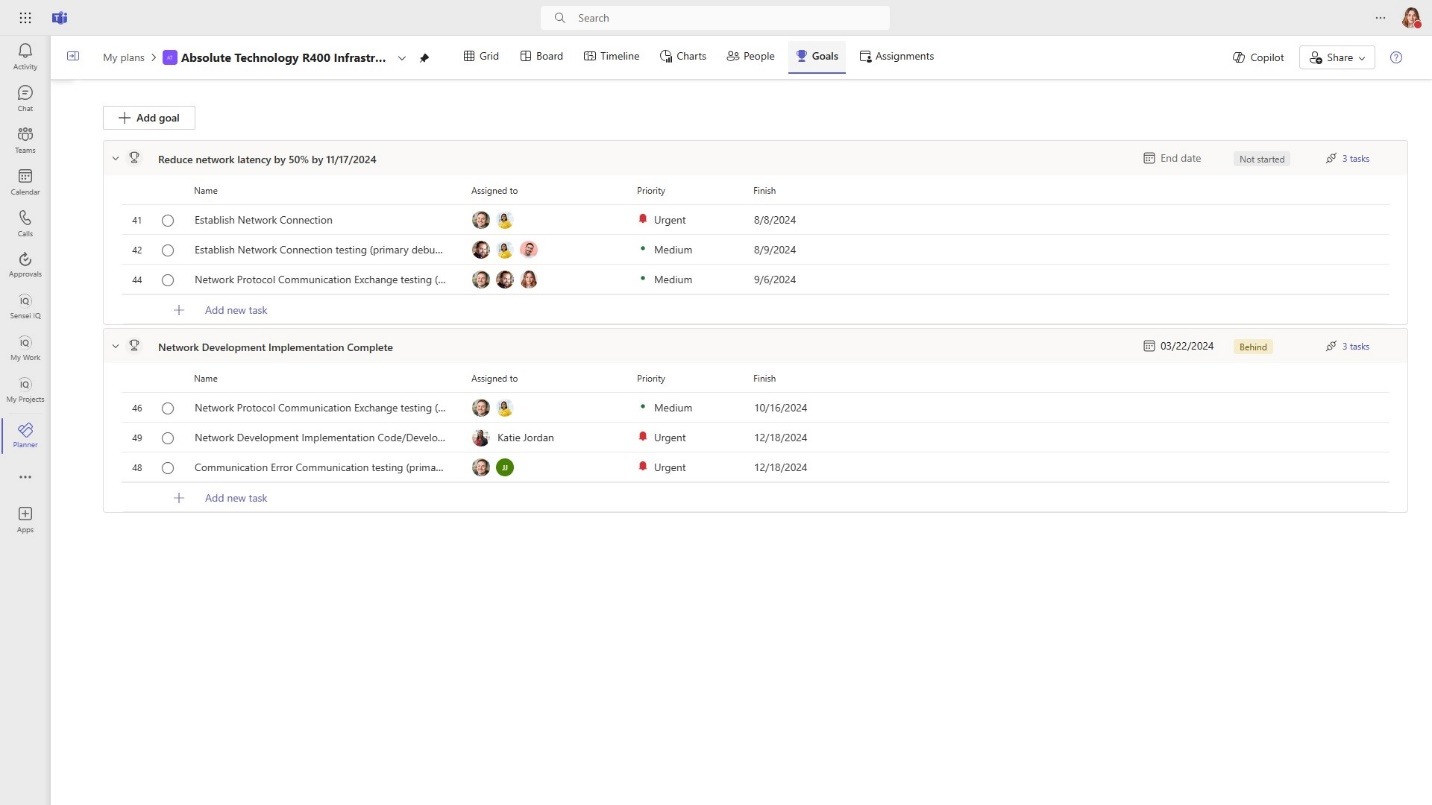The image size is (1432, 805).
Task: Add new task under Reduce network latency goal
Action: pyautogui.click(x=236, y=310)
